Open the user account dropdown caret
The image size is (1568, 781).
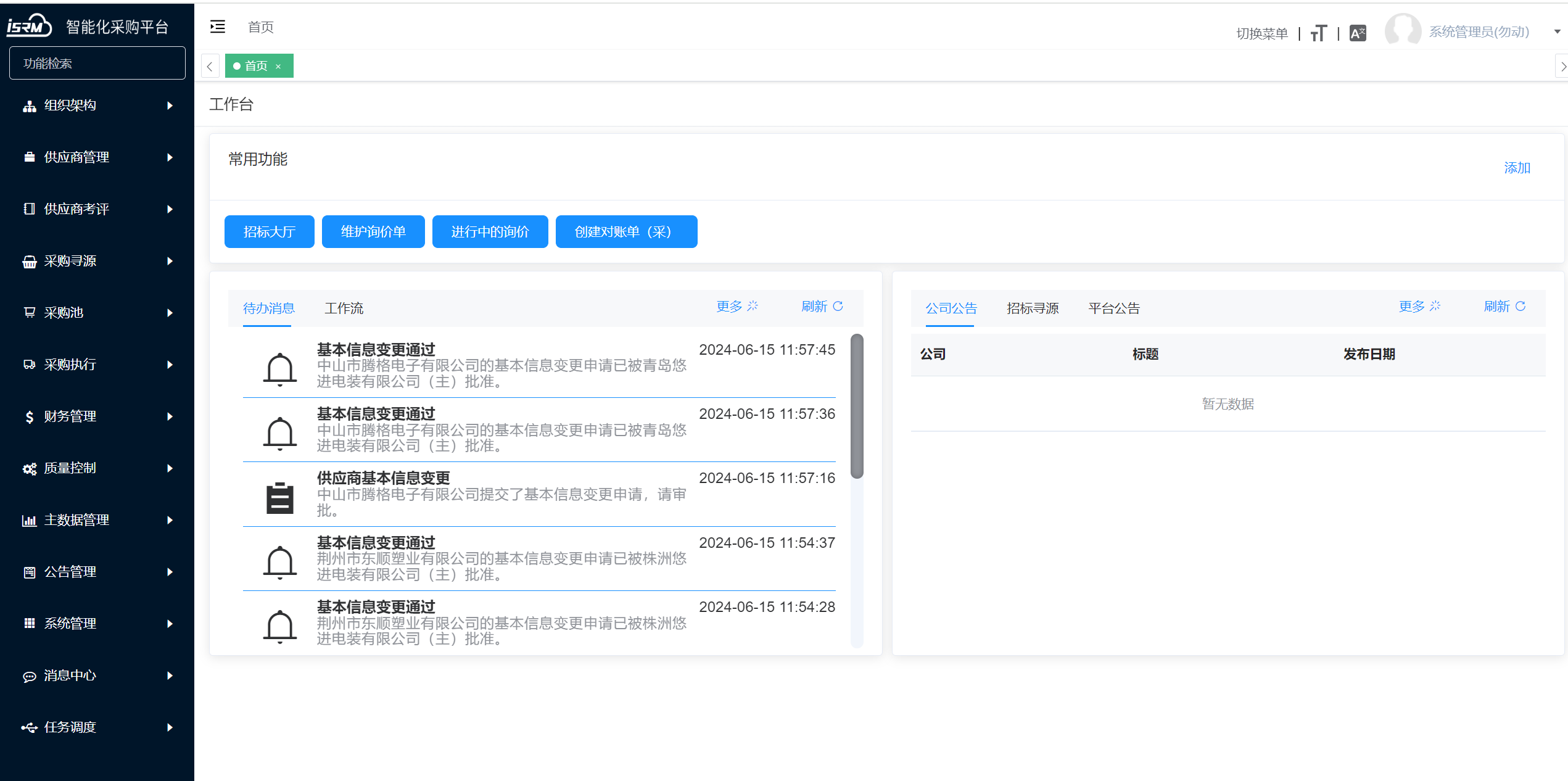pos(1557,31)
